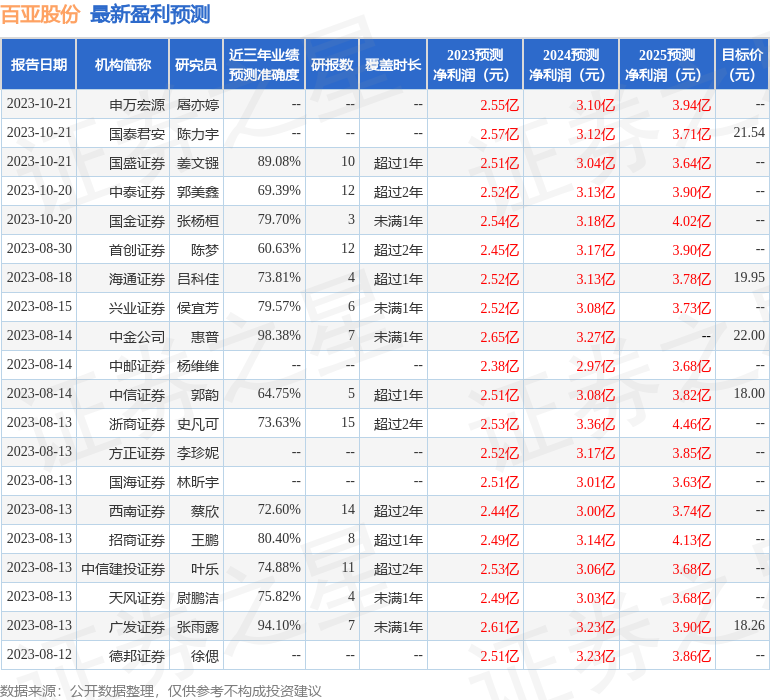Select the 研究员 column header
This screenshot has height=700, width=770.
(x=196, y=64)
